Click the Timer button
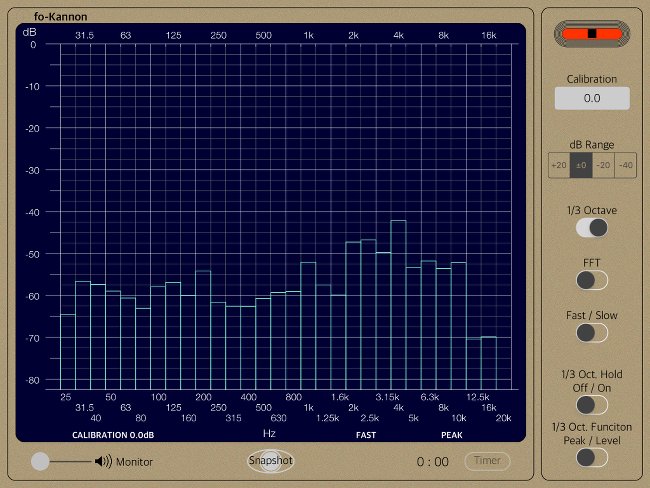The width and height of the screenshot is (650, 488). click(486, 461)
